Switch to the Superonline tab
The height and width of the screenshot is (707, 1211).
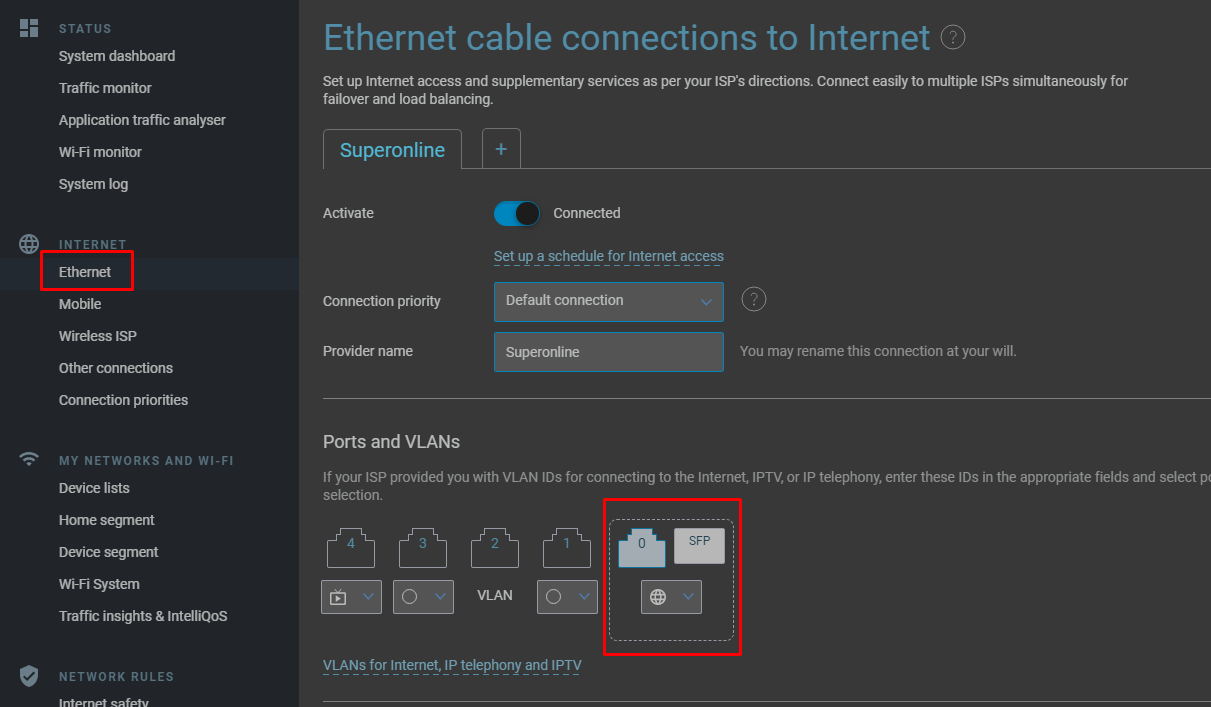[392, 150]
